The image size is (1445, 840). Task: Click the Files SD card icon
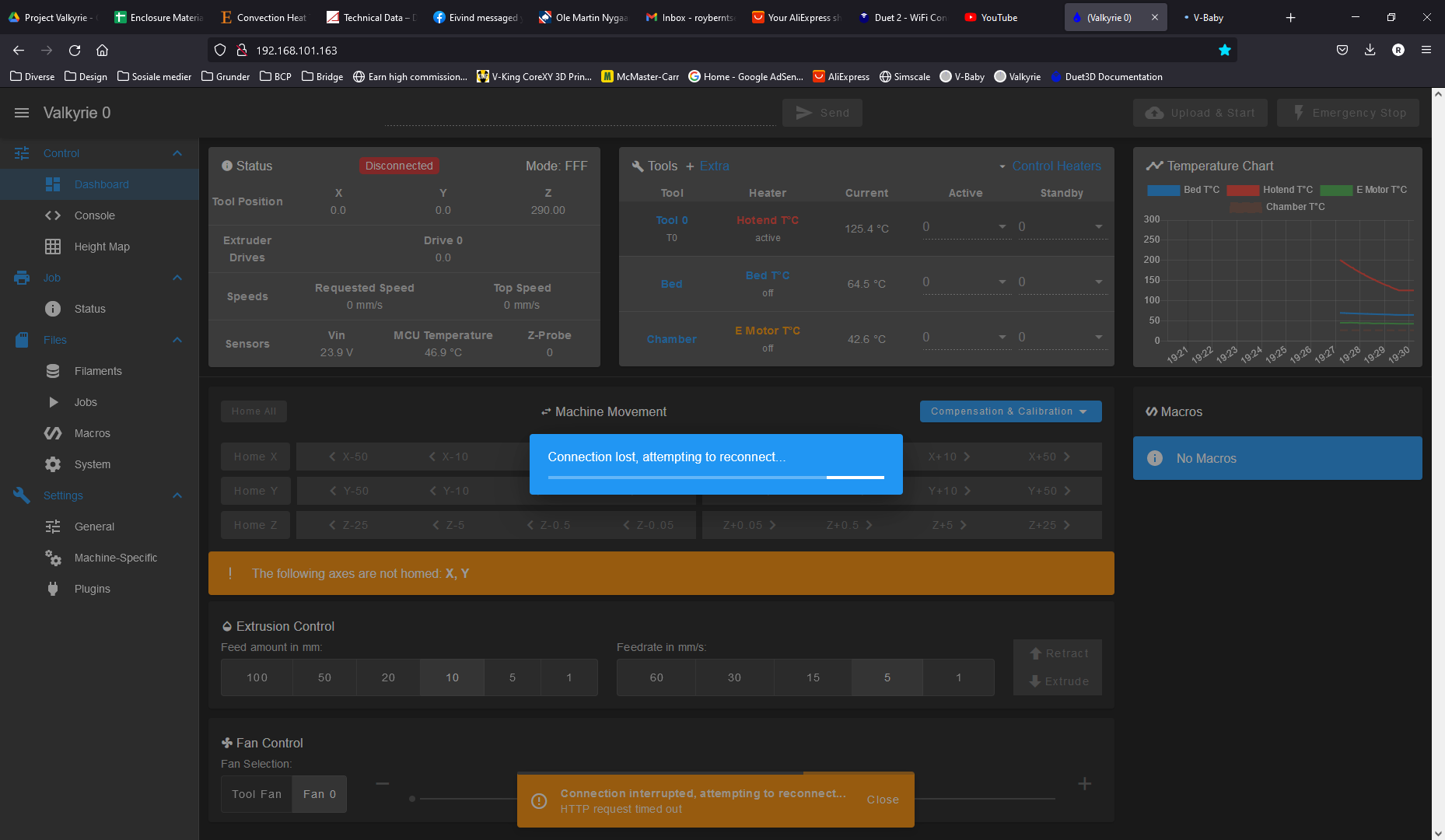22,340
